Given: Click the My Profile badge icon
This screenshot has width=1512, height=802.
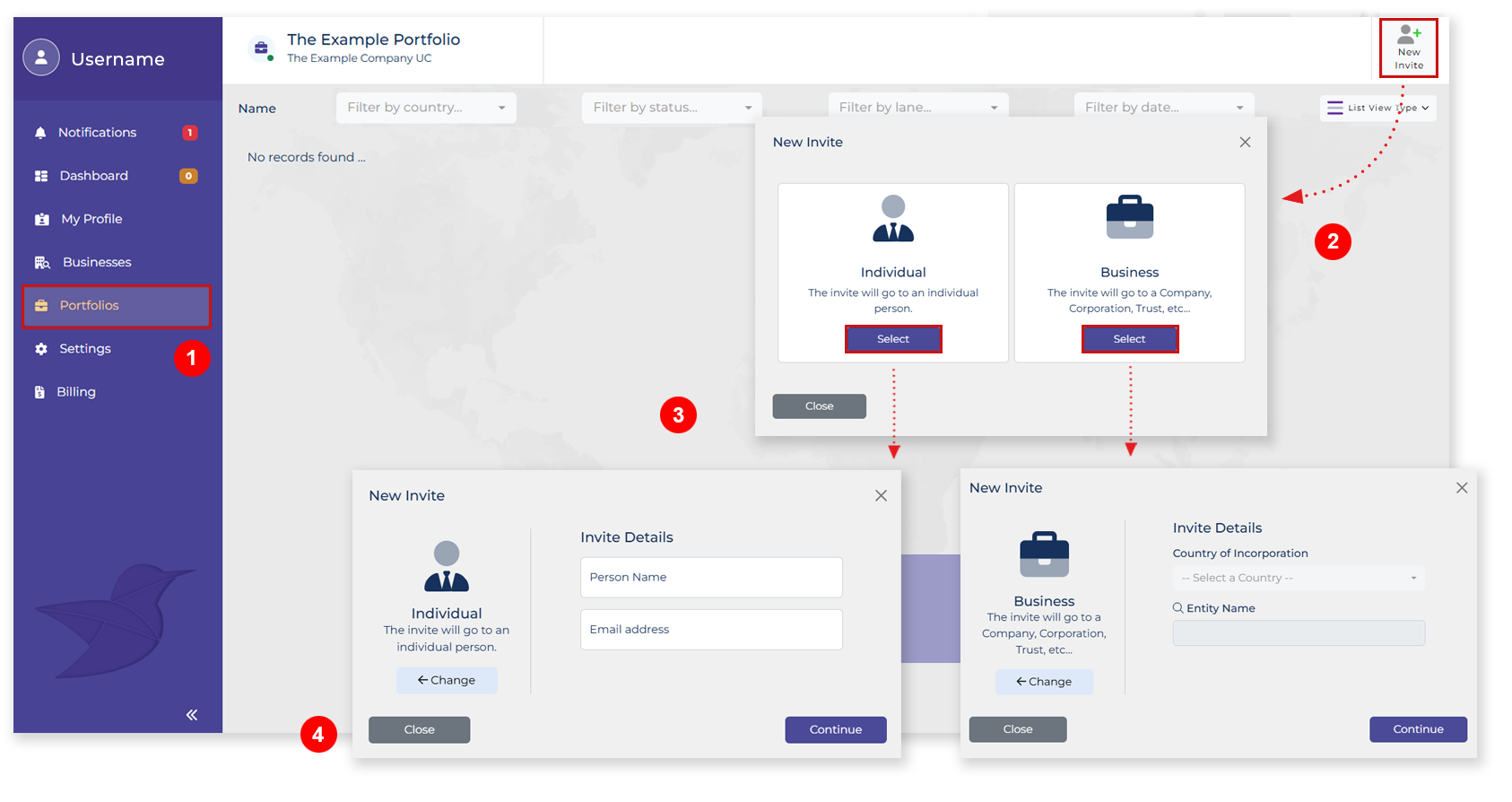Looking at the screenshot, I should pyautogui.click(x=42, y=219).
